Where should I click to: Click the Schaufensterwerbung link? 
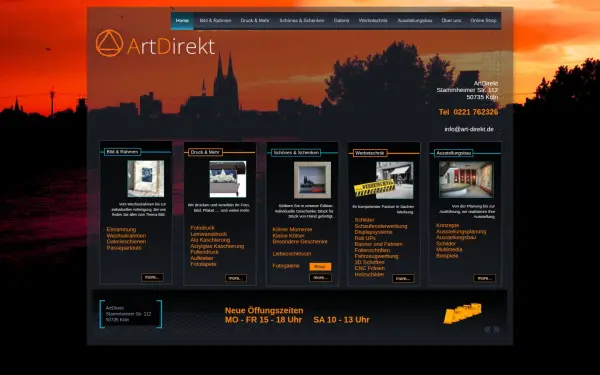click(x=381, y=226)
